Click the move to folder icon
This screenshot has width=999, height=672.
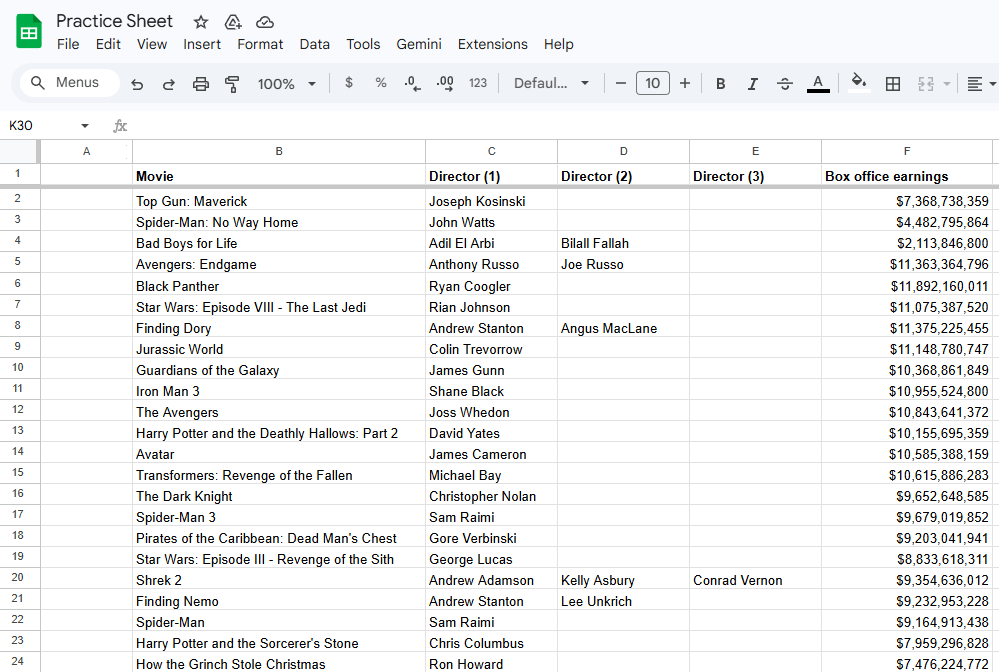click(233, 22)
